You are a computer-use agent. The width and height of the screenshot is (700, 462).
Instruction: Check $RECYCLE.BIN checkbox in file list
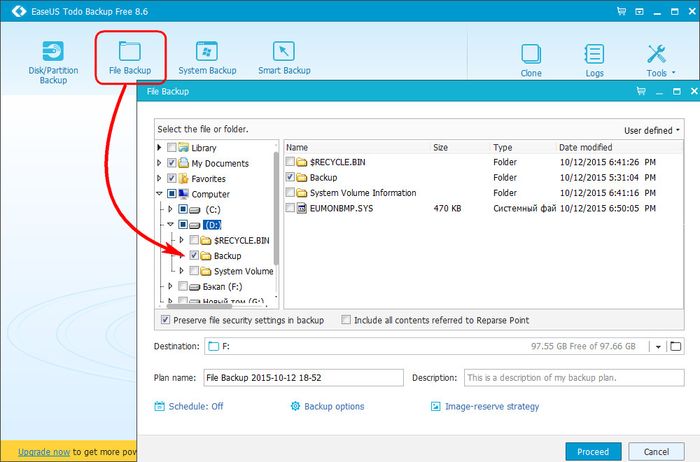pos(290,162)
